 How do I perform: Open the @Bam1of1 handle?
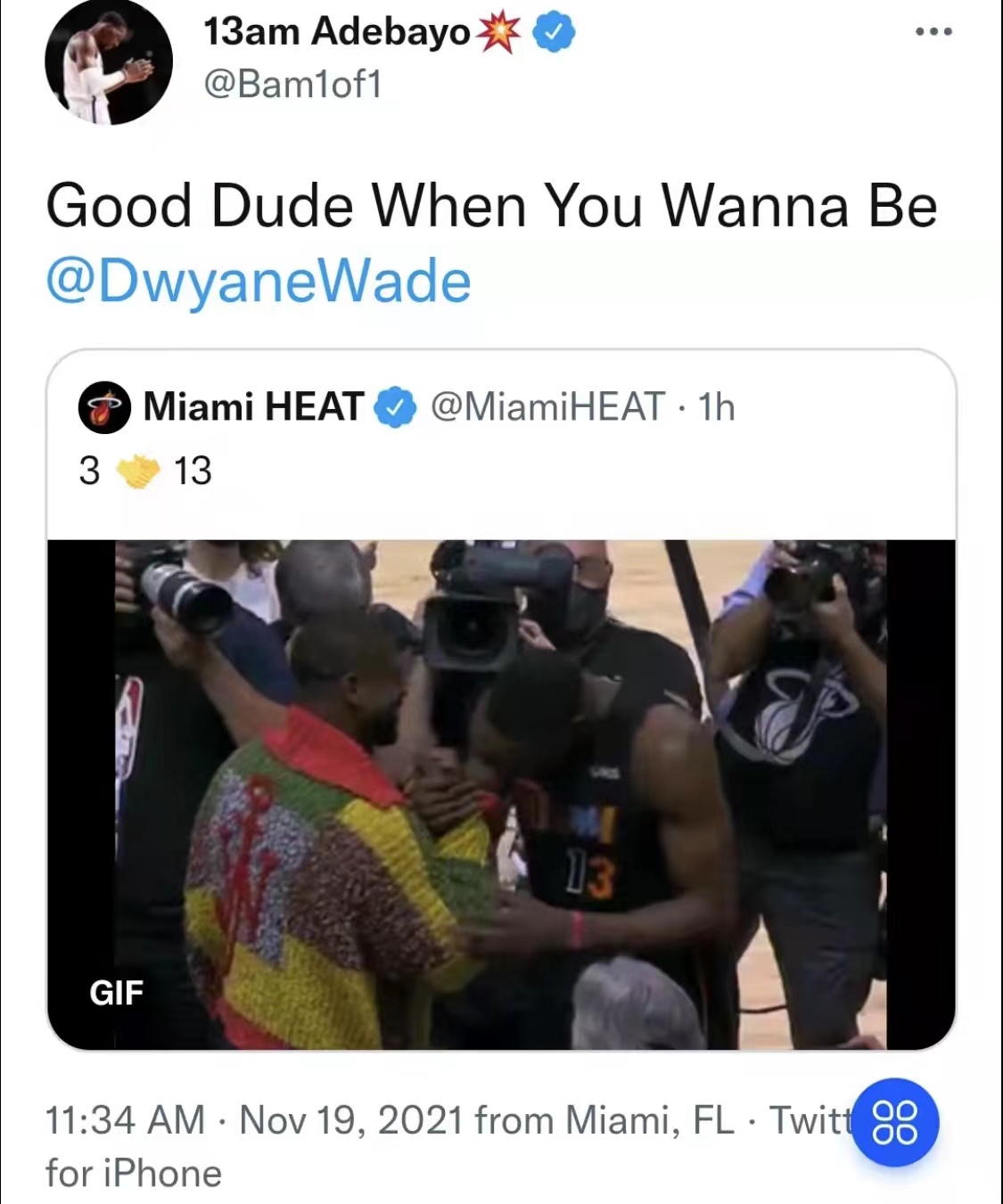tap(292, 85)
